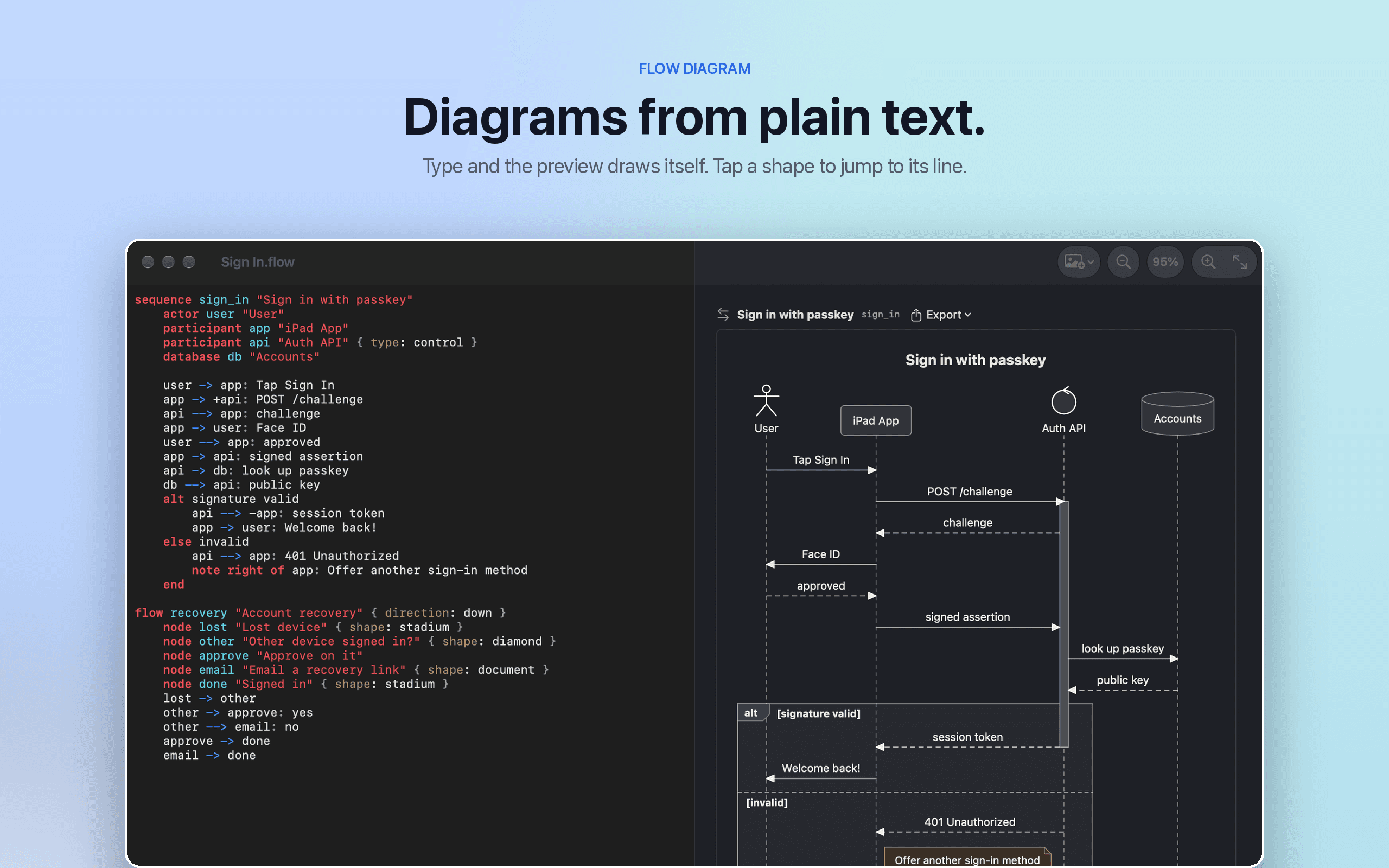This screenshot has width=1389, height=868.
Task: Click the User actor stick figure icon
Action: tap(766, 401)
